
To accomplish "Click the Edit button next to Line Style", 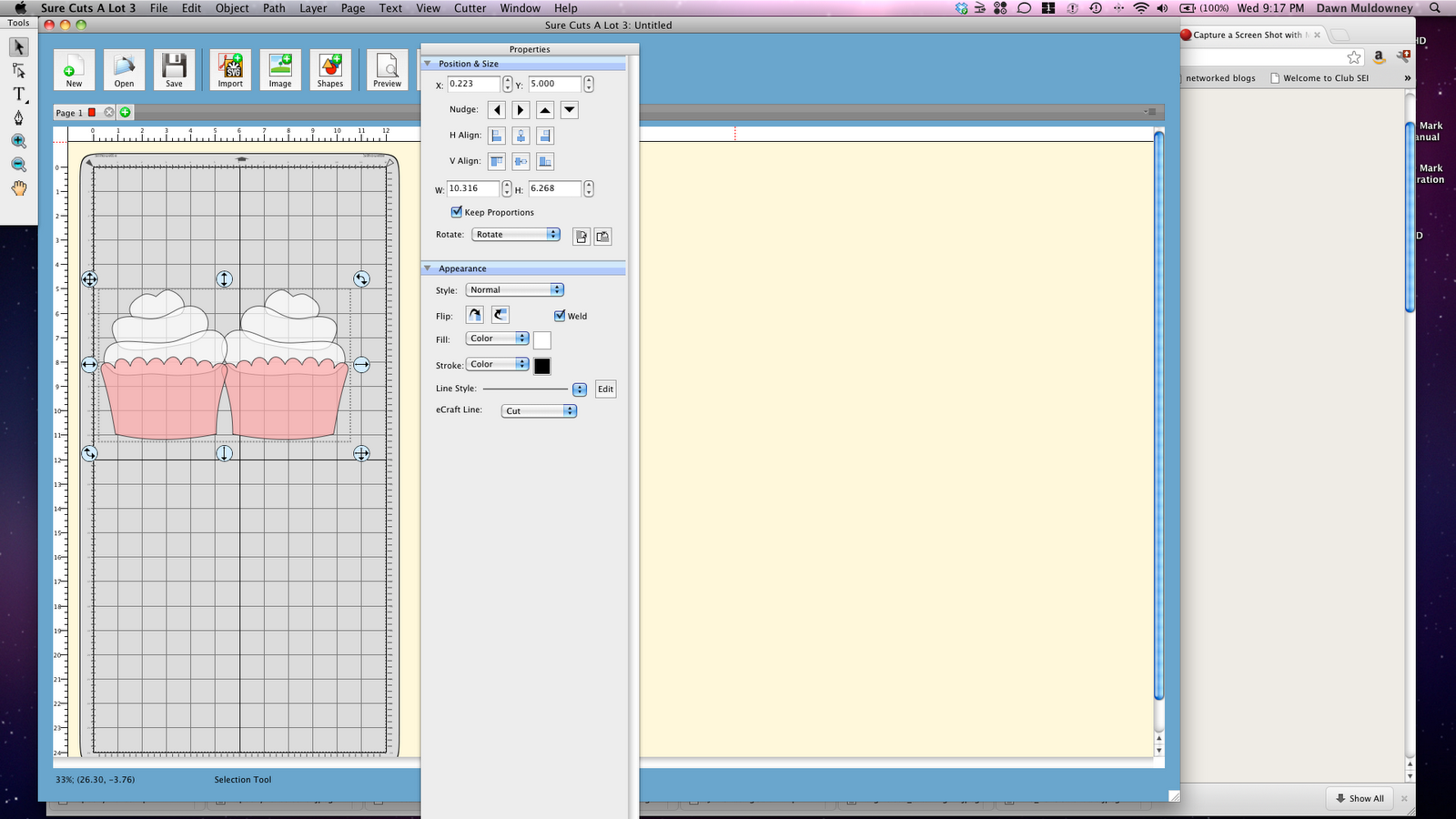I will [604, 389].
